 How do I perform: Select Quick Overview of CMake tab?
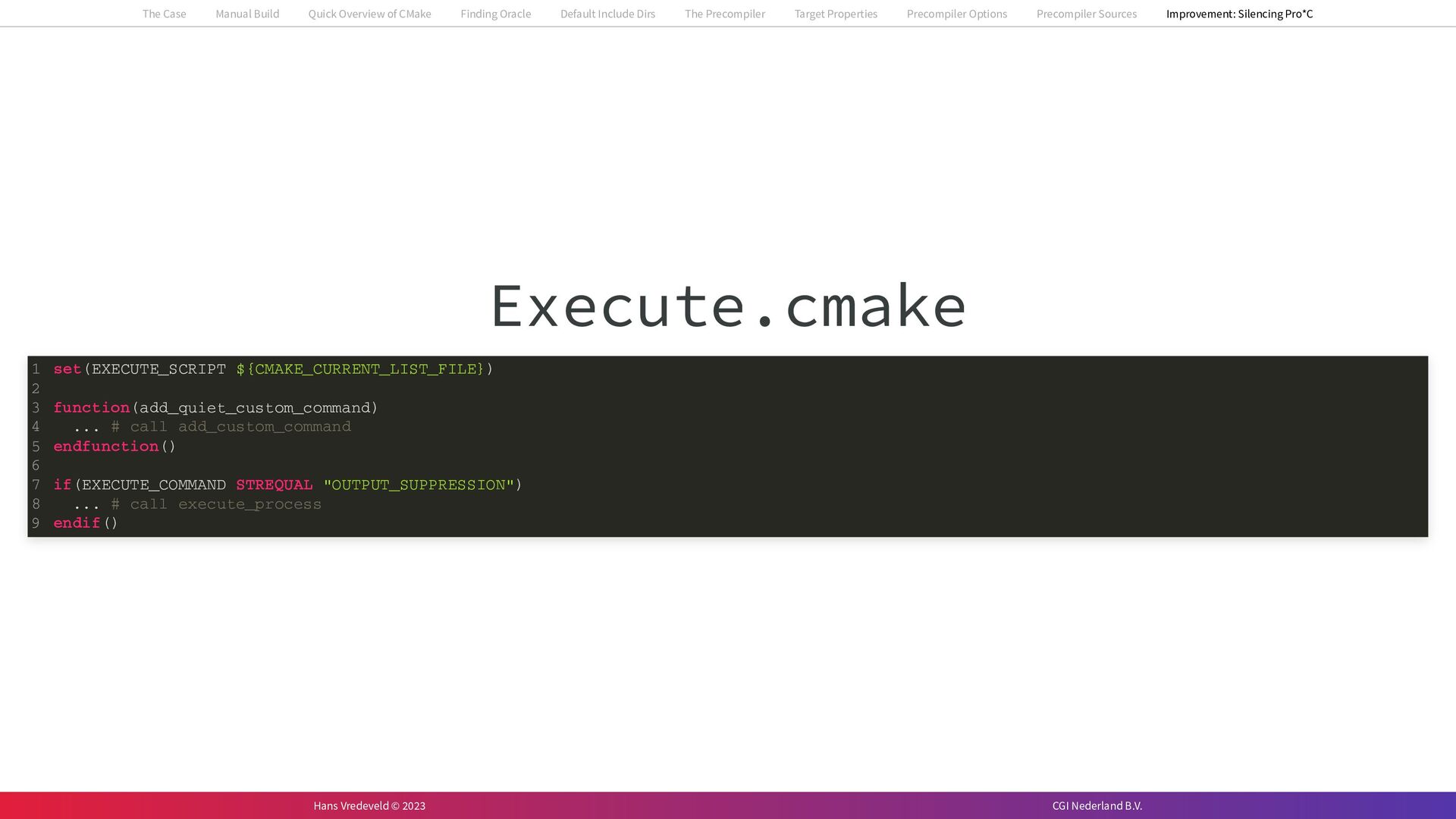coord(369,14)
